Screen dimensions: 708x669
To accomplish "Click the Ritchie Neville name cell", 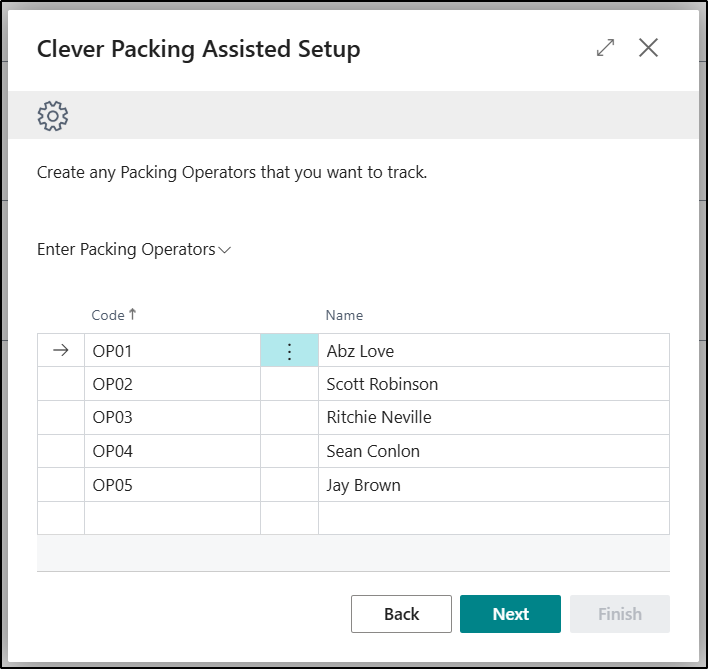I will pyautogui.click(x=492, y=418).
